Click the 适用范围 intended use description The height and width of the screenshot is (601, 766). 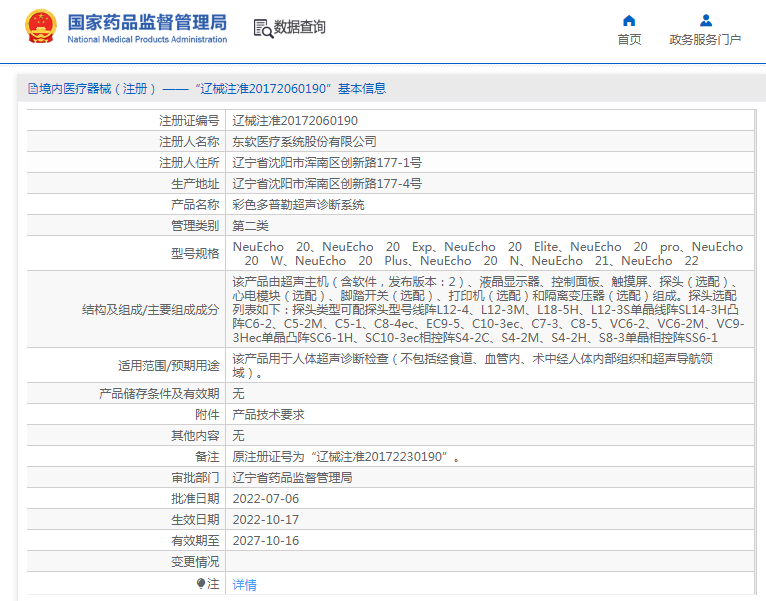[x=472, y=365]
